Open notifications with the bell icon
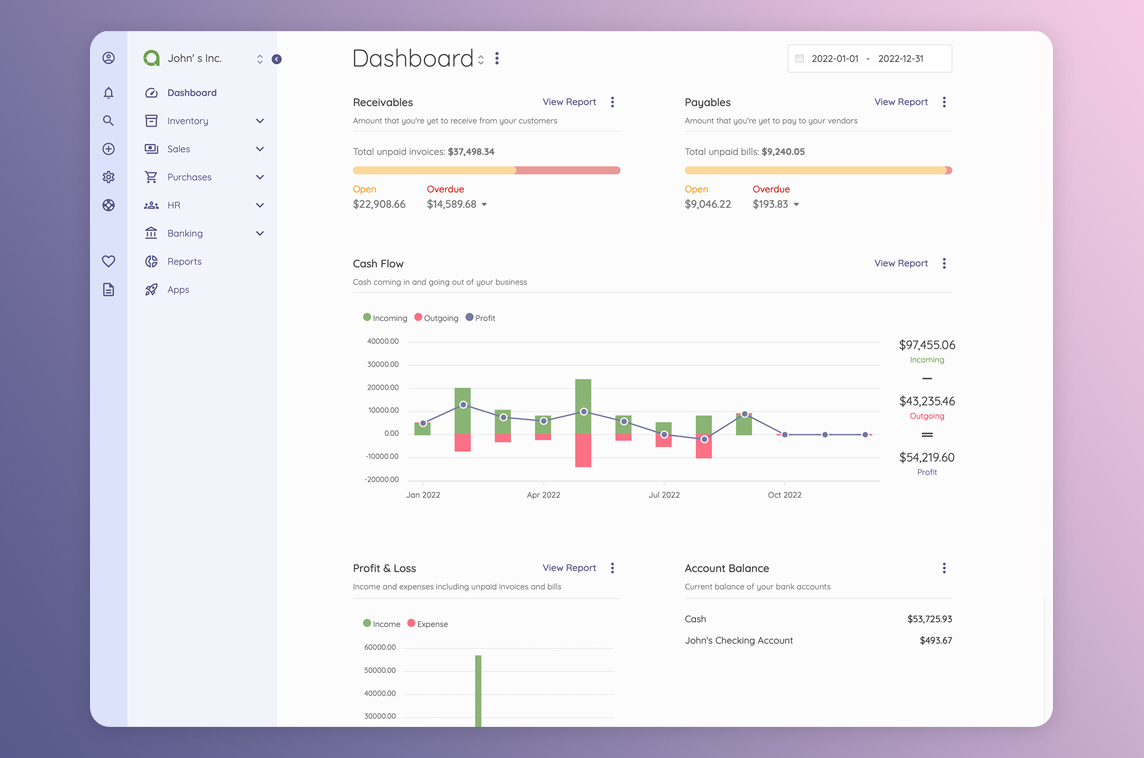This screenshot has width=1144, height=758. (108, 92)
